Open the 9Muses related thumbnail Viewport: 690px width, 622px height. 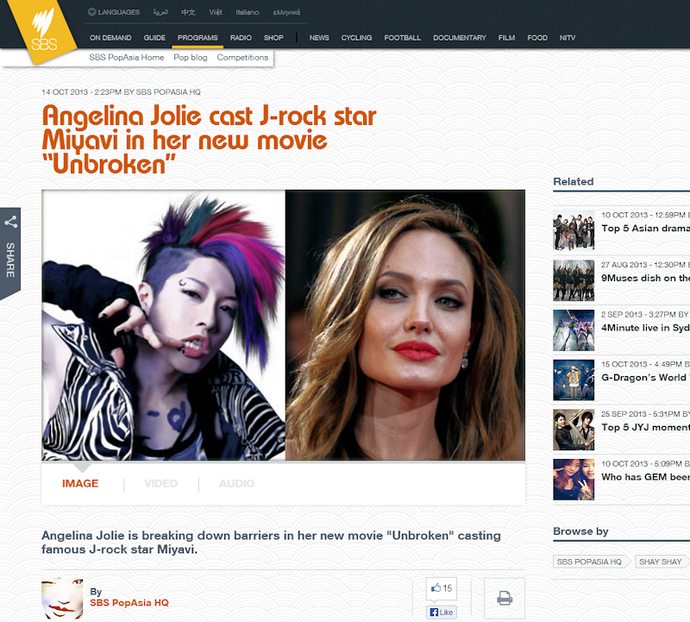pos(573,280)
